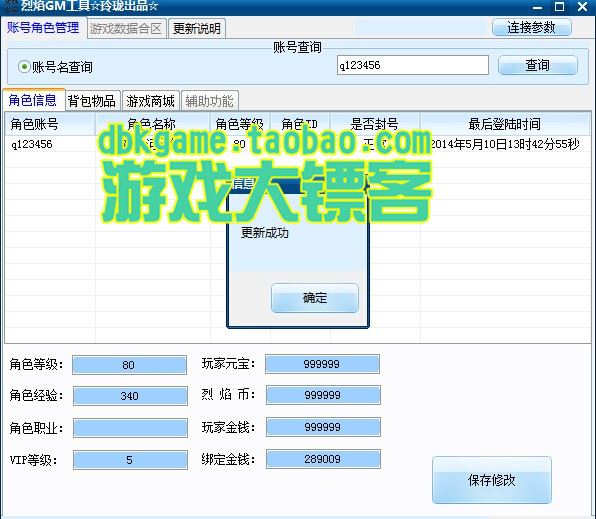Open the 连接参数 connection settings

point(532,27)
